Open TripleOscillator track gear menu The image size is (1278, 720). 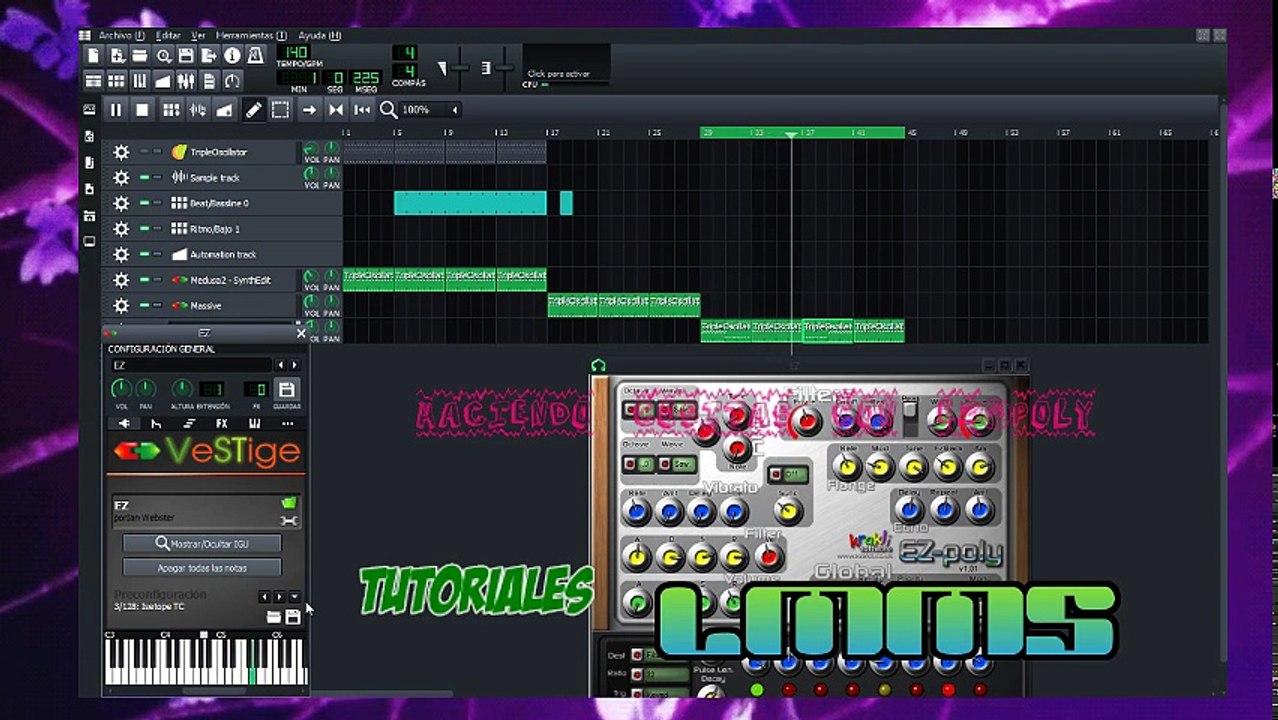[121, 152]
